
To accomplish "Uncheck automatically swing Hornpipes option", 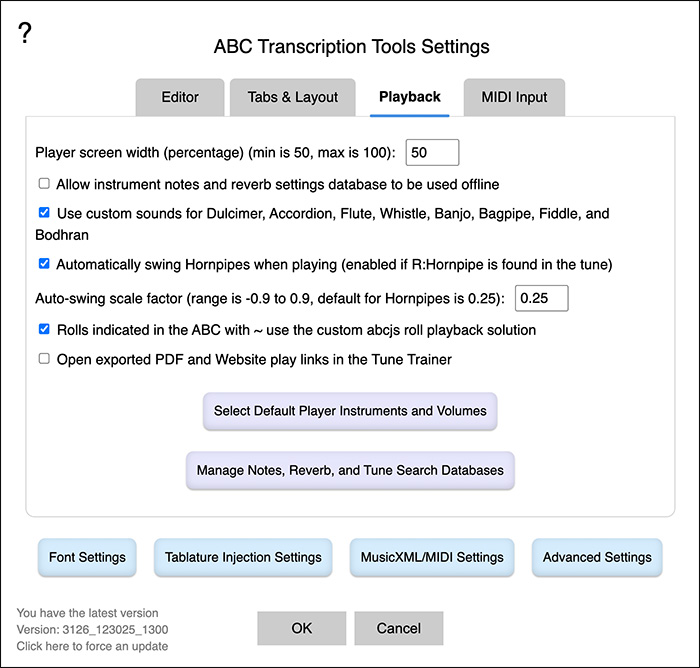I will coord(44,263).
